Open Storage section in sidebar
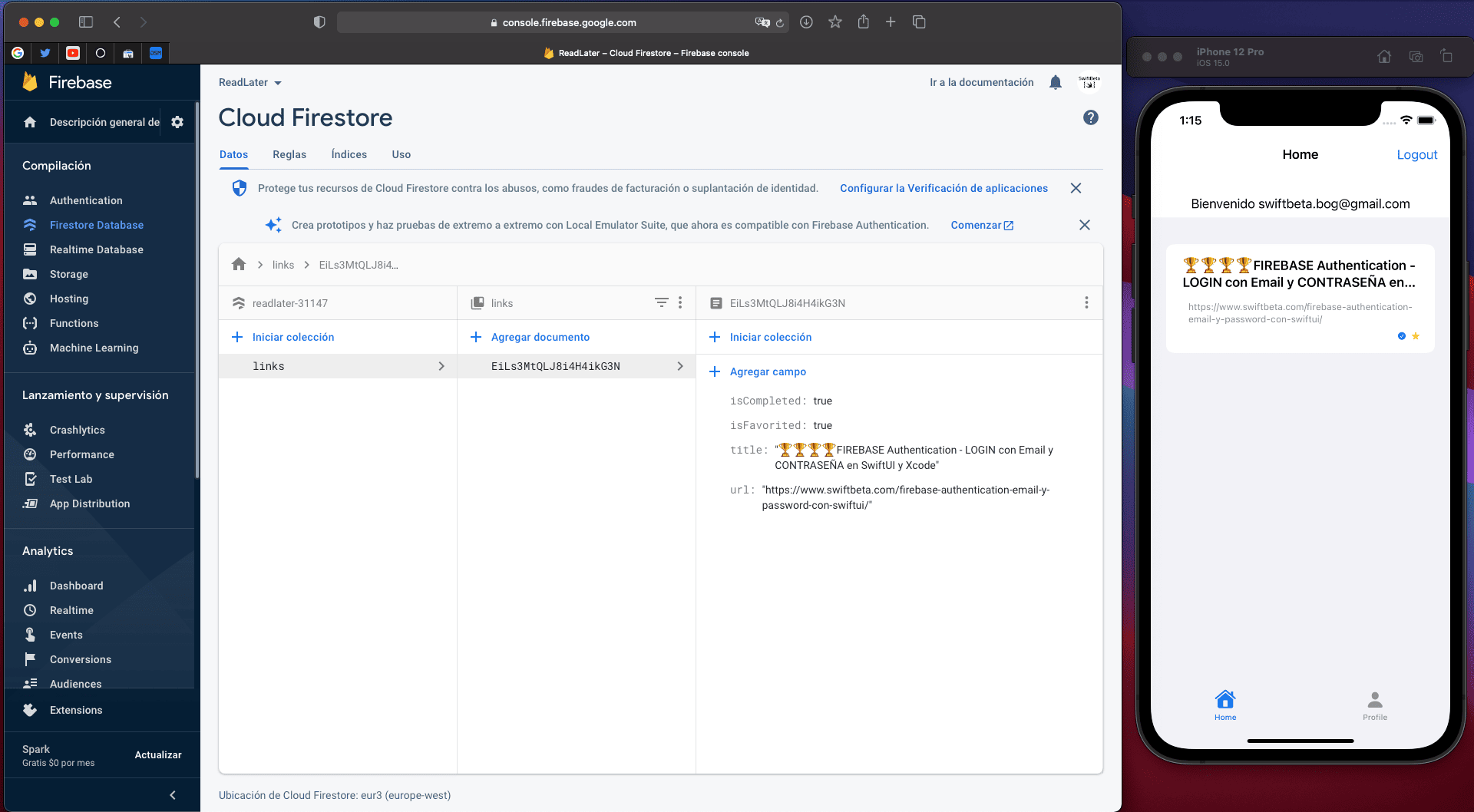The width and height of the screenshot is (1474, 812). tap(68, 274)
